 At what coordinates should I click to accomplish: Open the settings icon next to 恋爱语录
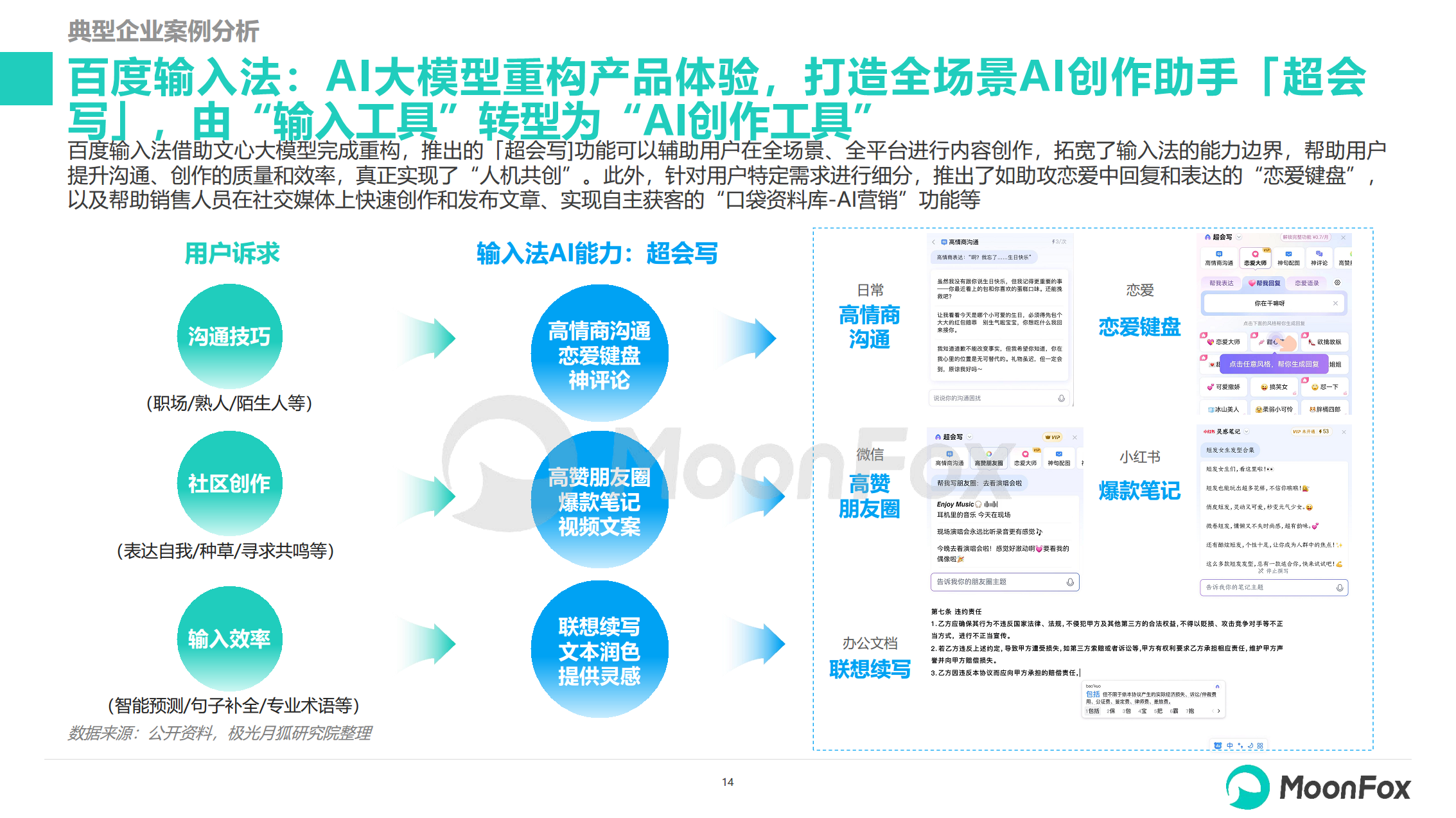point(1337,283)
